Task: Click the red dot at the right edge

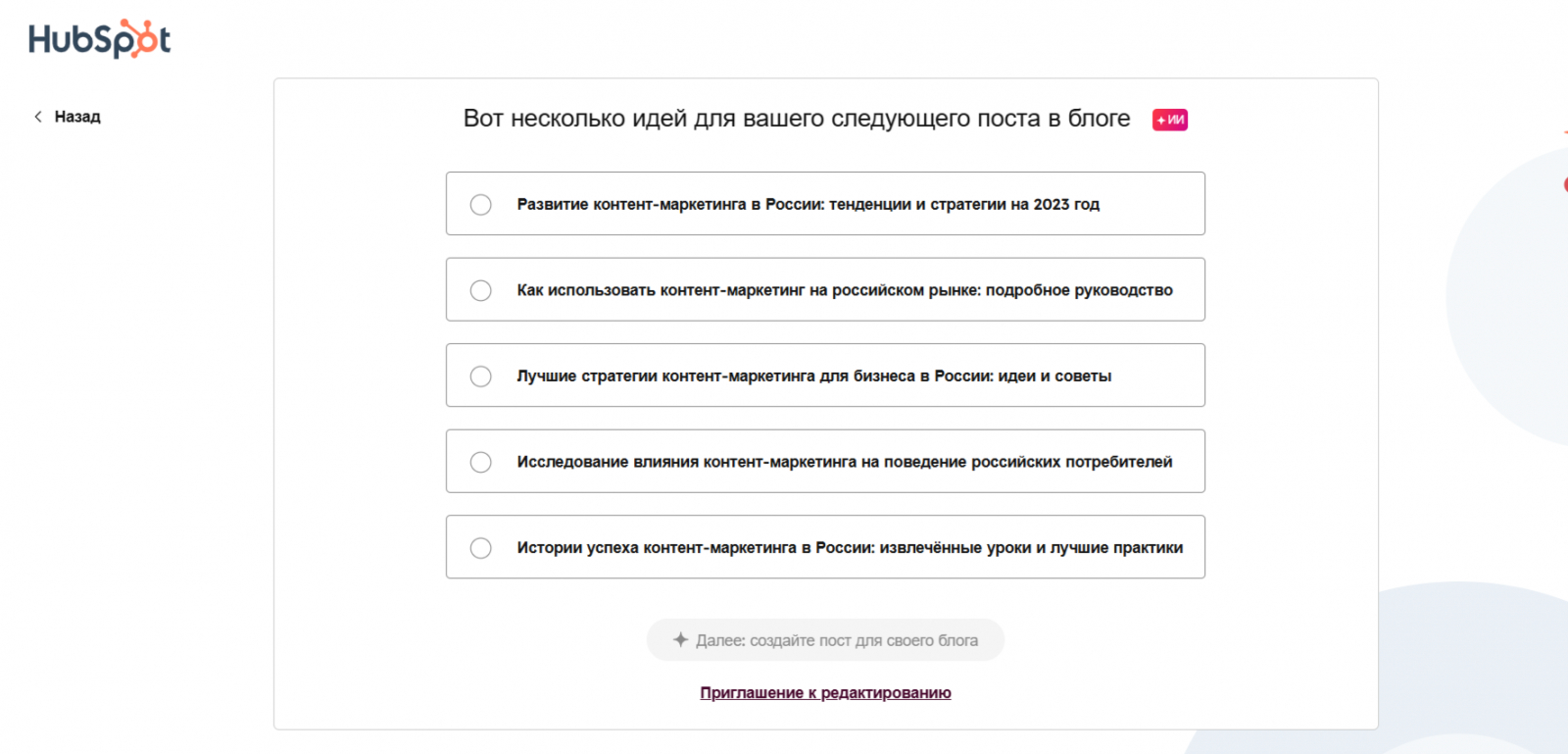Action: pos(1565,183)
